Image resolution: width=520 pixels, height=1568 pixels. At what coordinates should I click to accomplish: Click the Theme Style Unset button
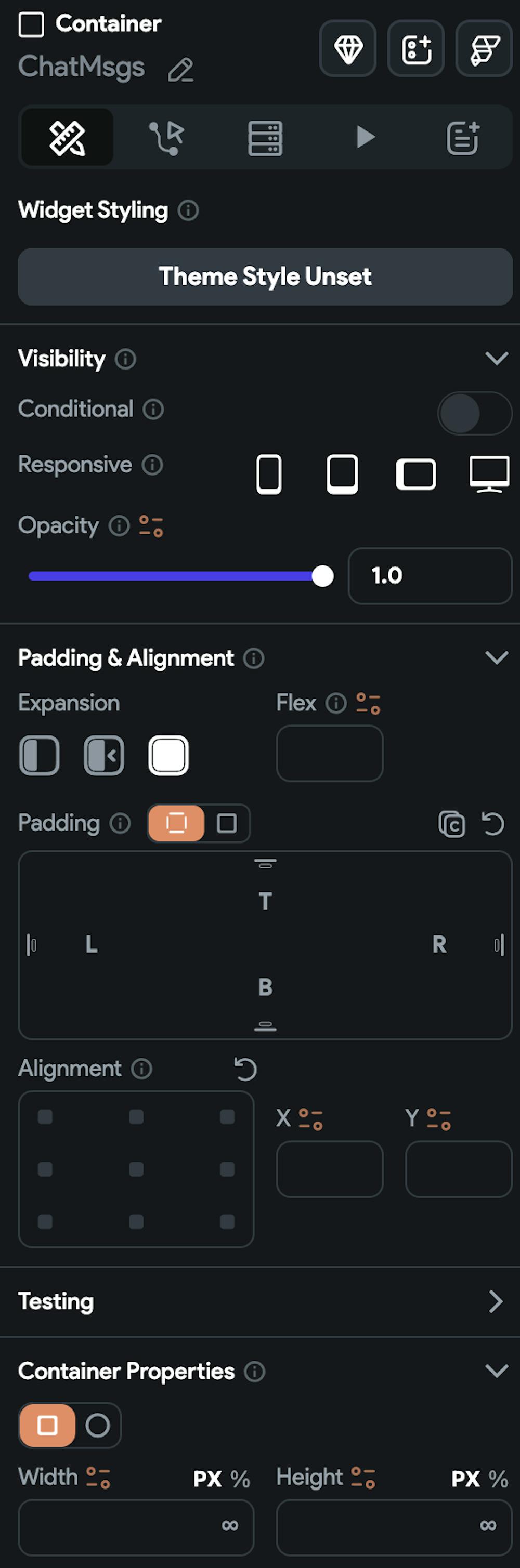[x=265, y=276]
